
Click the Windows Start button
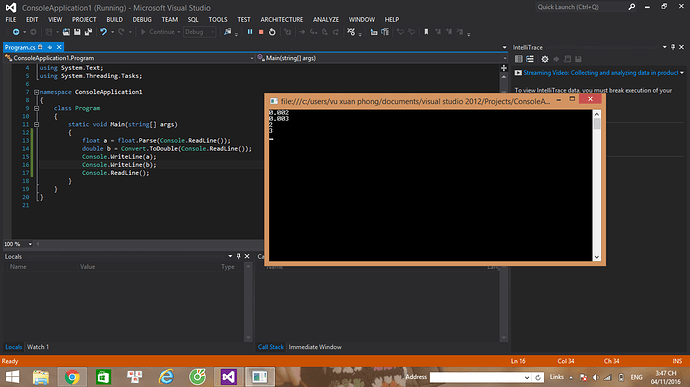12,377
